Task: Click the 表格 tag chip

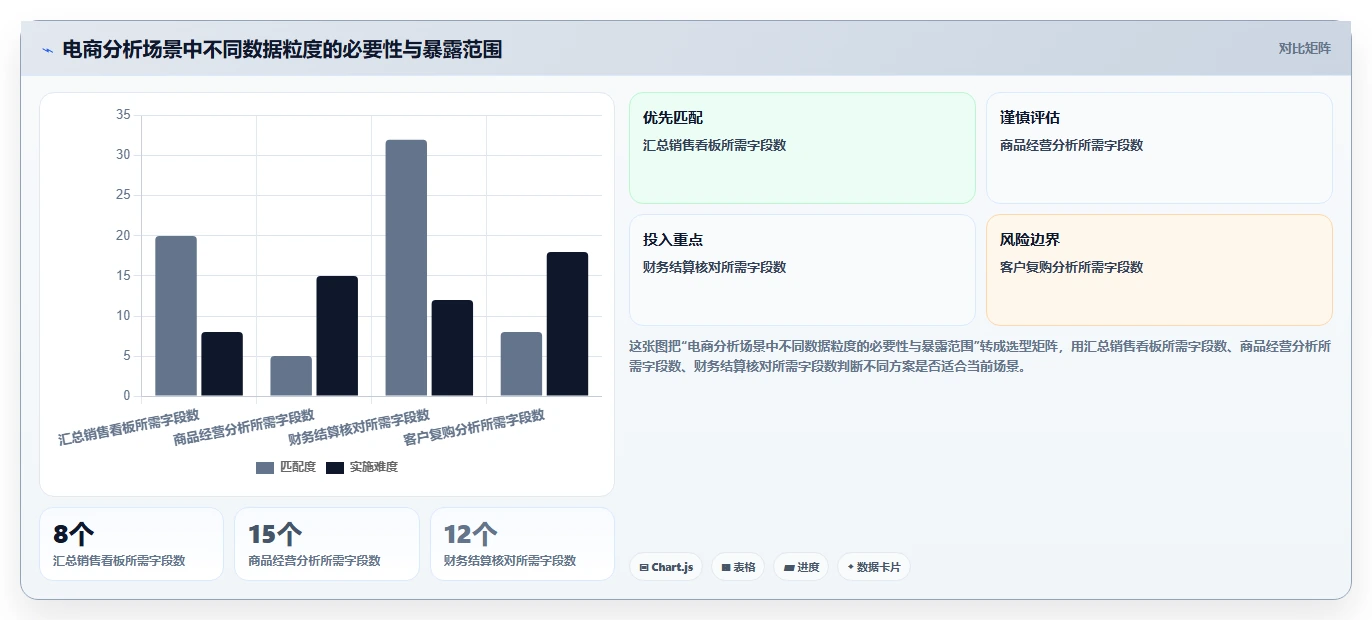Action: (x=738, y=567)
